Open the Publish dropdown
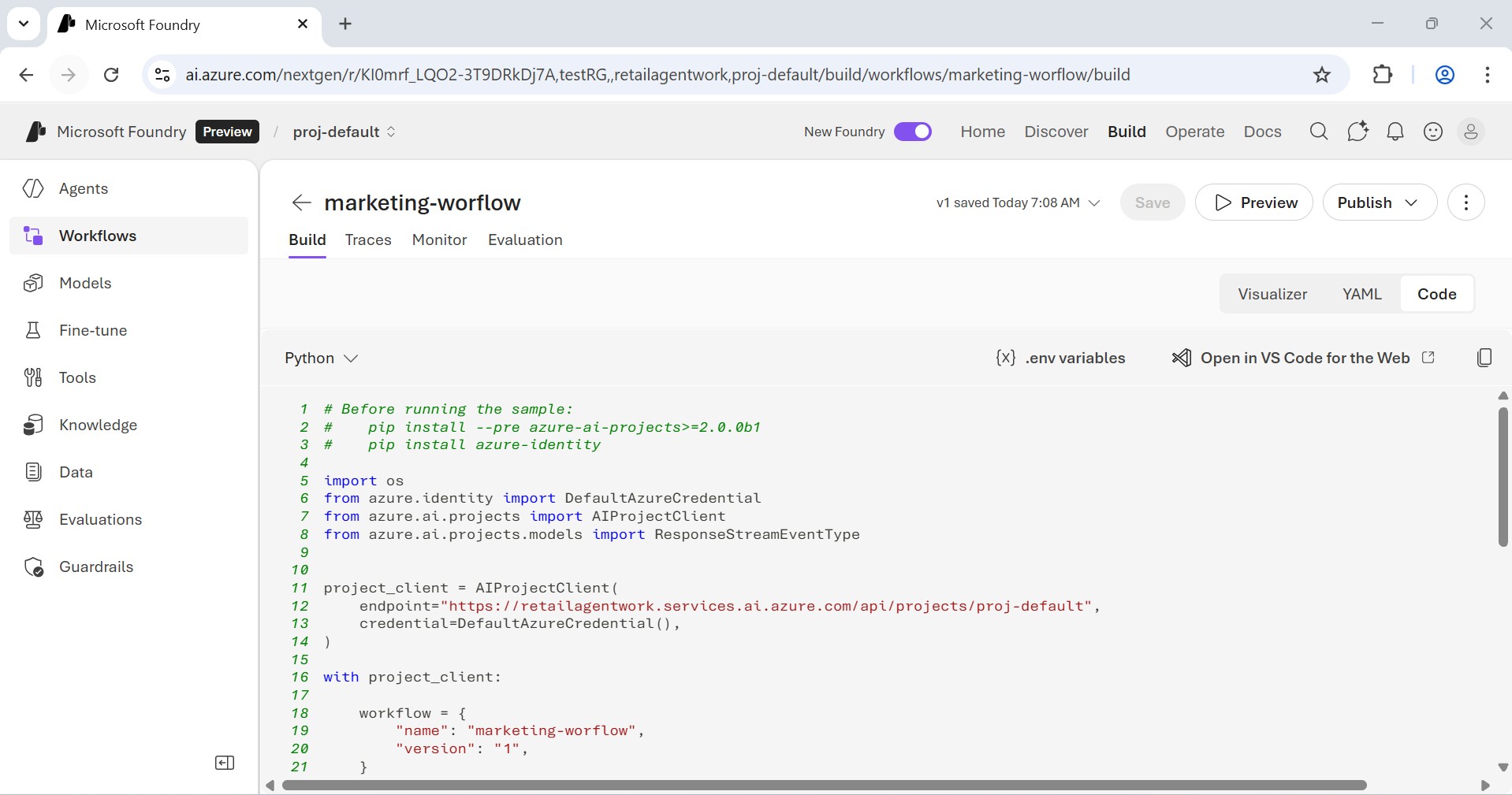Screen dimensions: 1512x795 click(1379, 202)
